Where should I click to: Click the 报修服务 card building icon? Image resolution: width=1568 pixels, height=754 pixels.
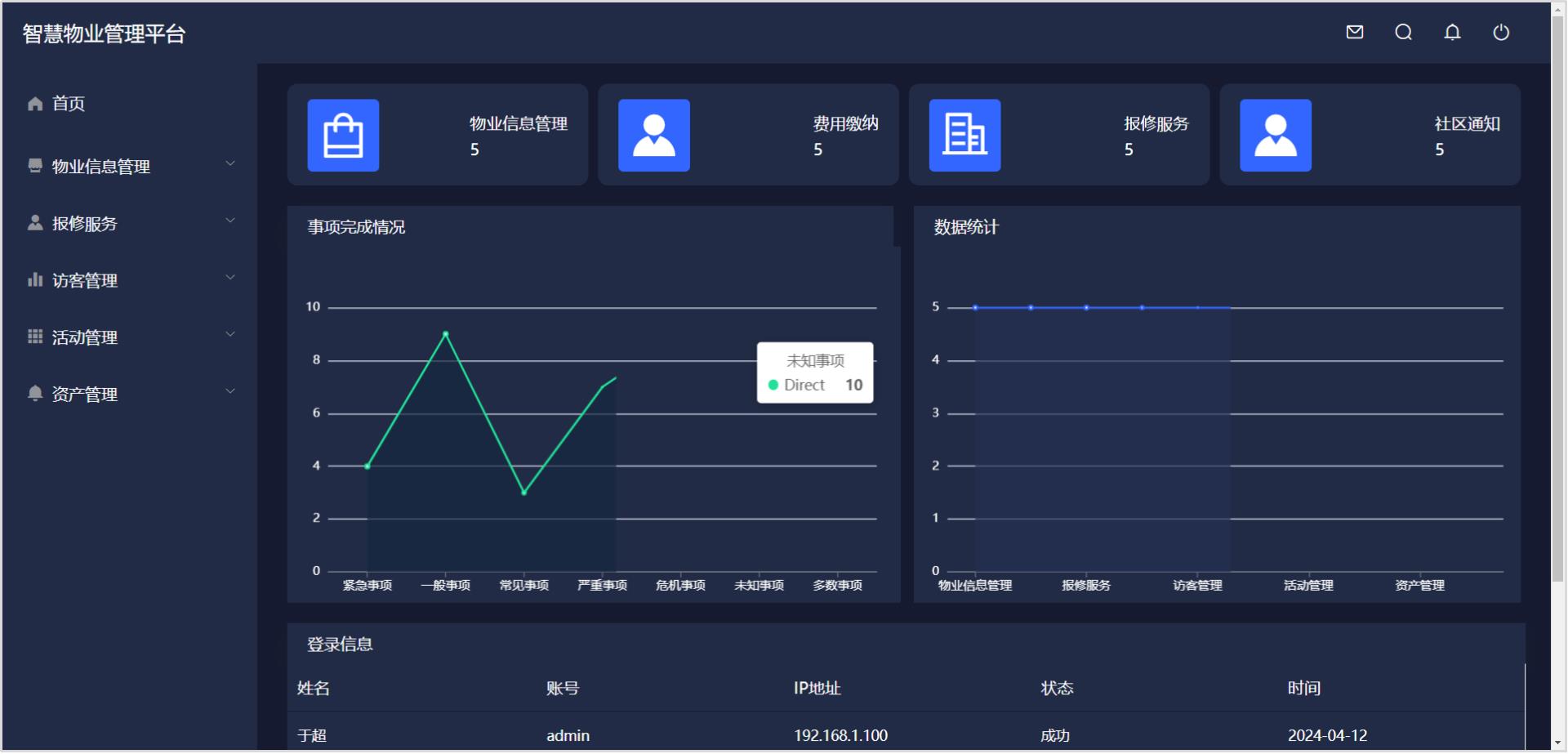click(x=965, y=136)
